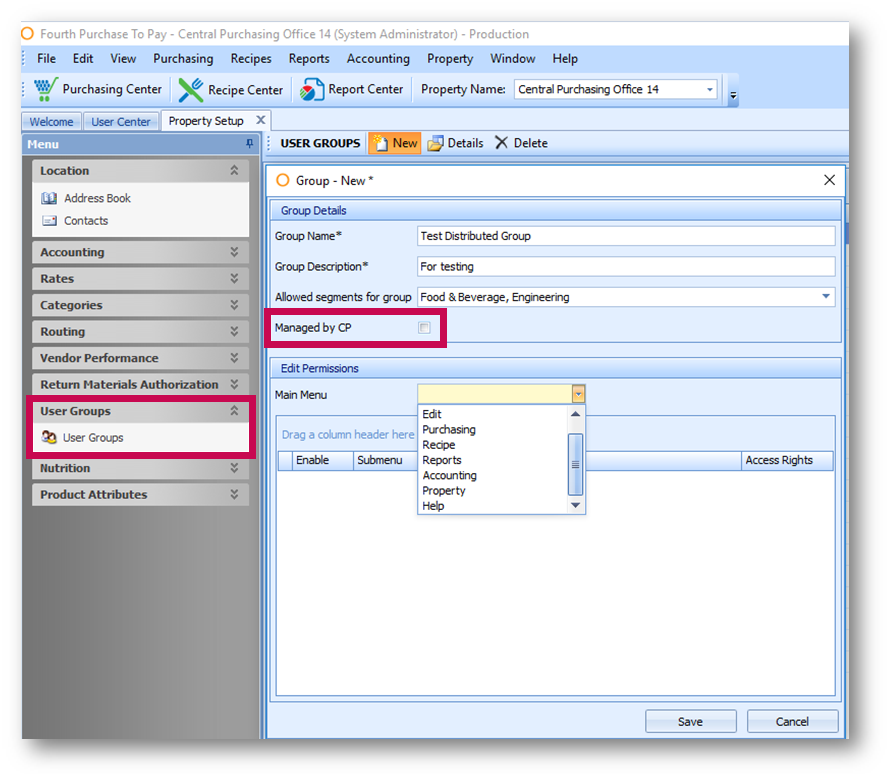The width and height of the screenshot is (891, 774).
Task: Click the Delete user group icon
Action: point(502,143)
